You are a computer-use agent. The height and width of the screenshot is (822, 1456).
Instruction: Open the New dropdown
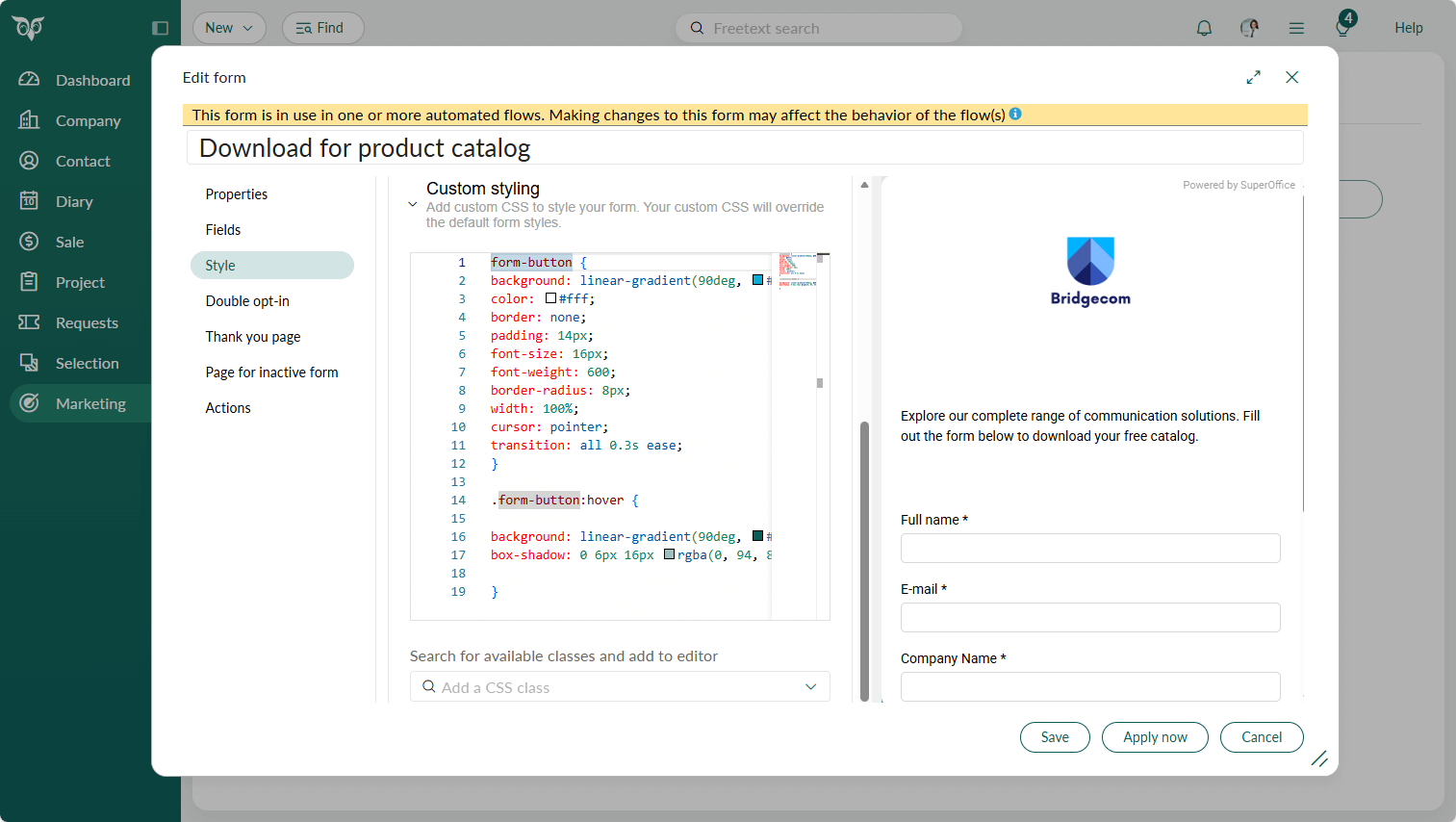point(229,28)
